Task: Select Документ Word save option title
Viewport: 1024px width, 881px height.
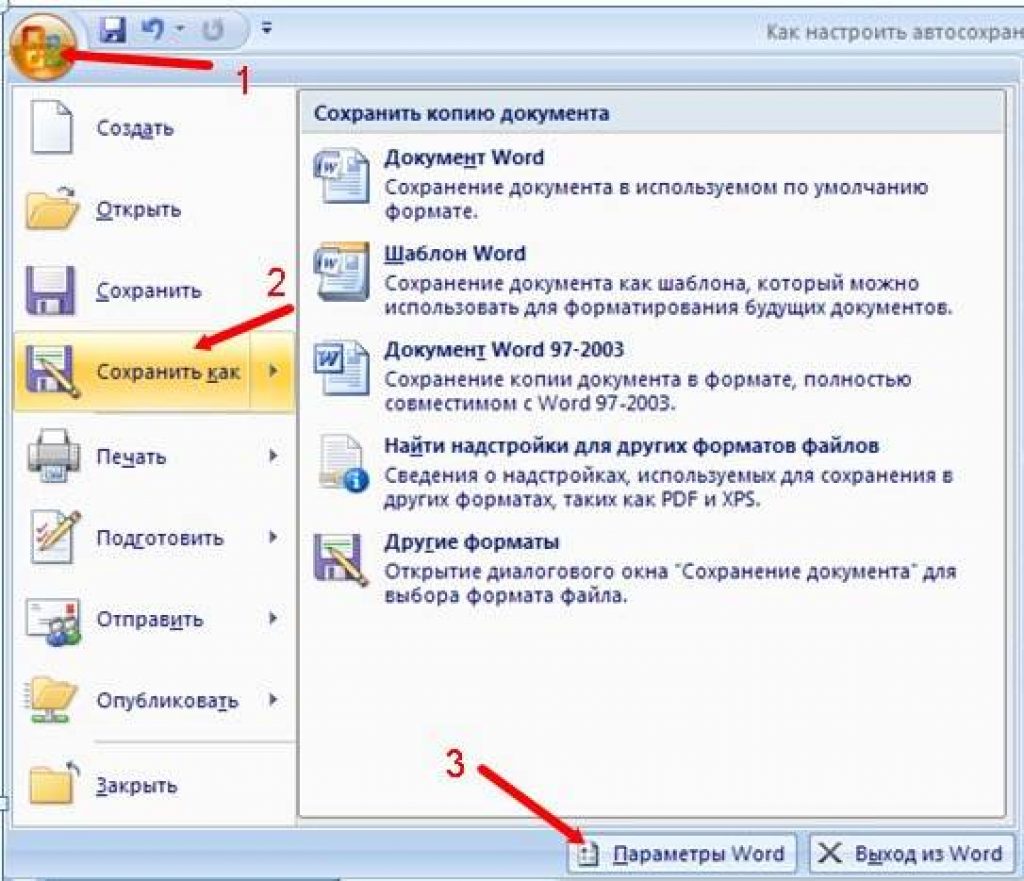Action: 464,157
